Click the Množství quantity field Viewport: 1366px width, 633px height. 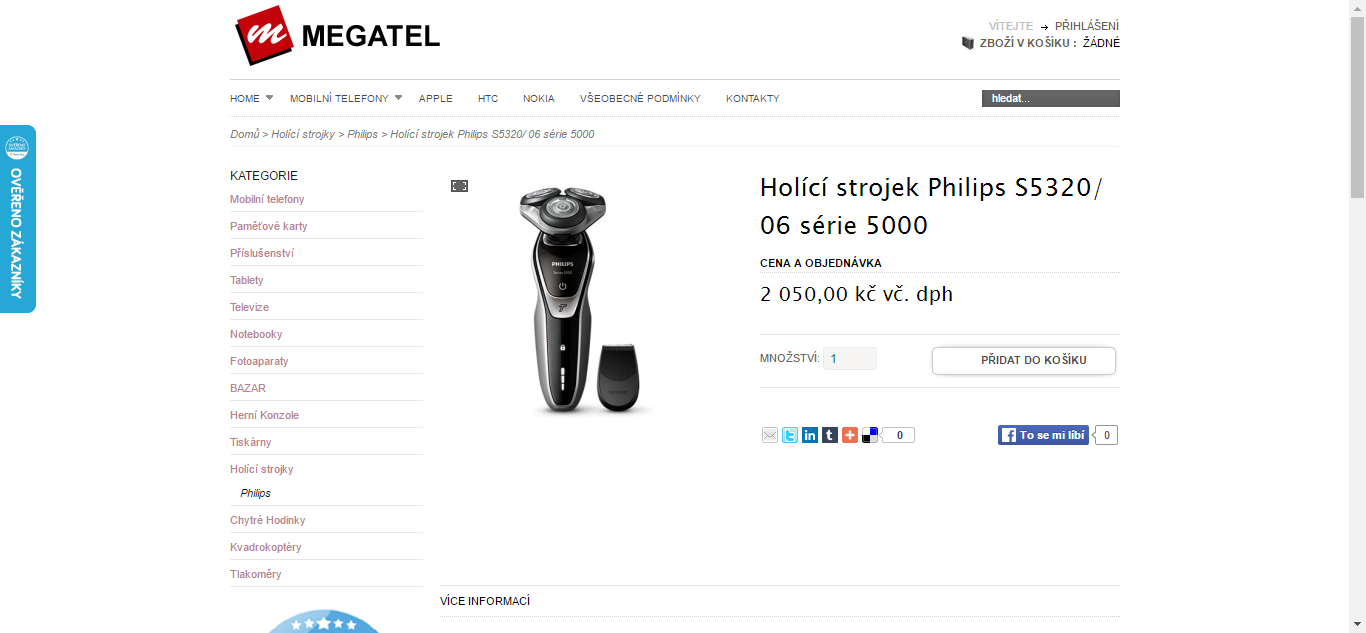[850, 358]
